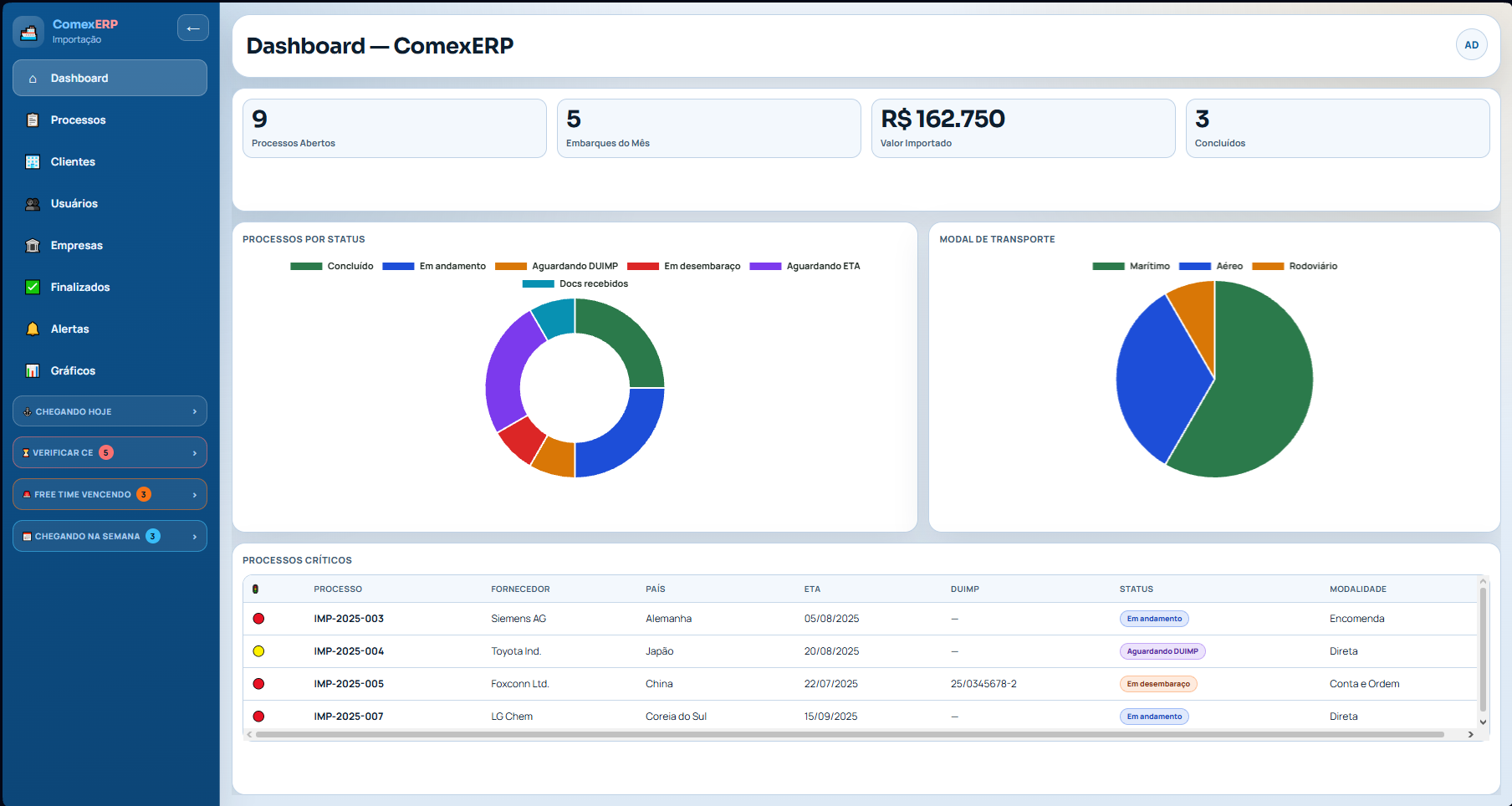Click the Gráficos bar chart icon

point(33,371)
